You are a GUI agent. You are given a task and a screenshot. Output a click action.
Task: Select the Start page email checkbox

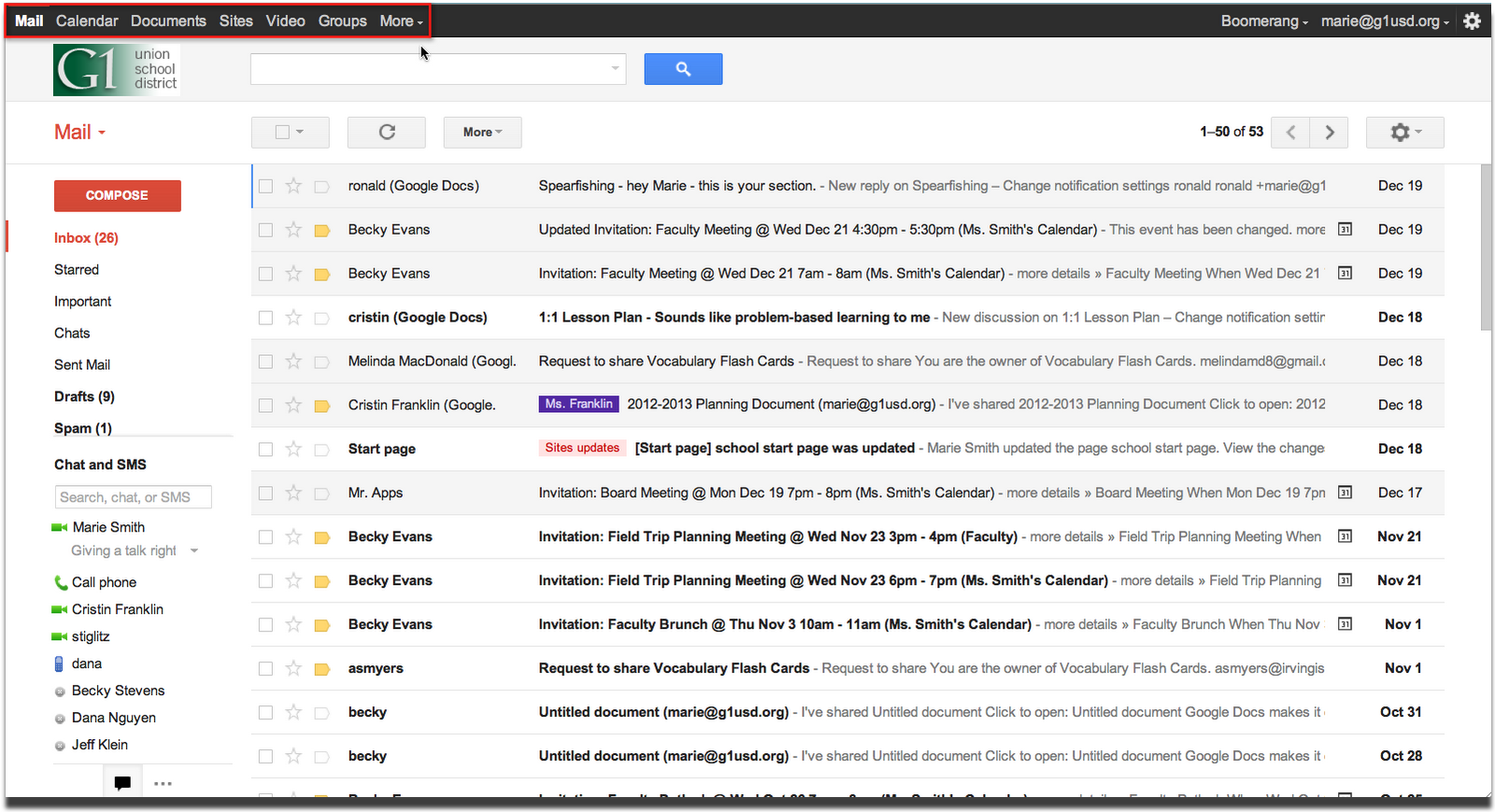pyautogui.click(x=265, y=449)
